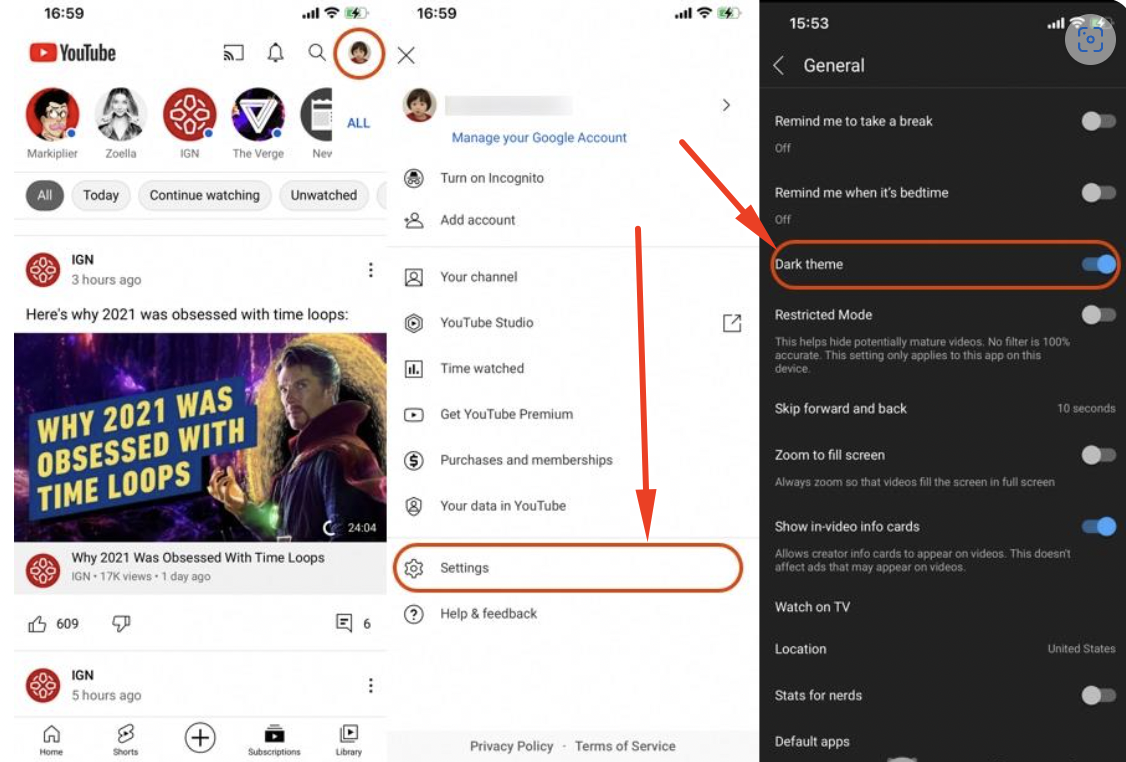Open IGN channel avatar in subscriptions row

190,114
